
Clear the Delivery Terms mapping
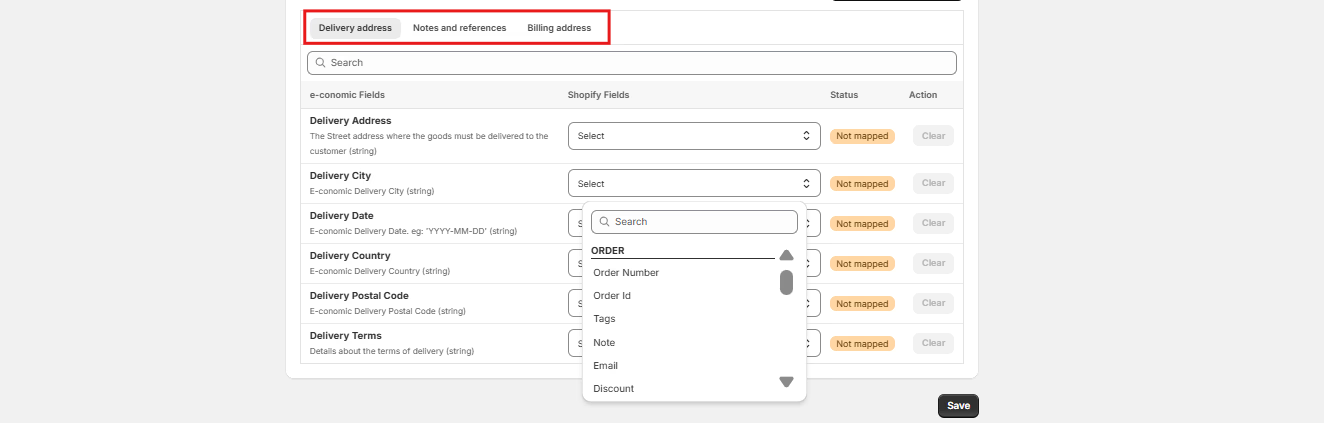[933, 343]
